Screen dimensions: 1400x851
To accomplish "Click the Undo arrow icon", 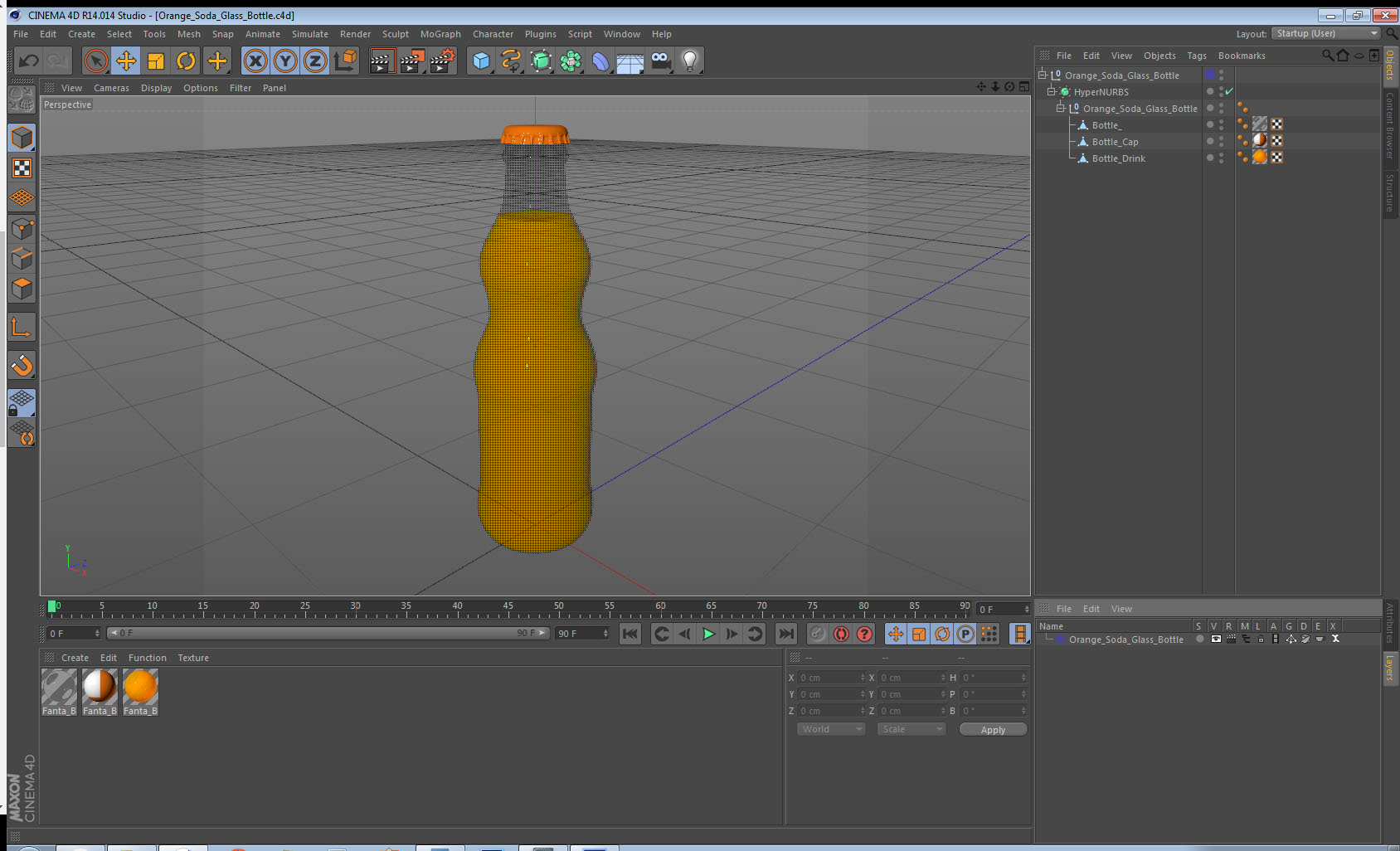I will point(29,61).
